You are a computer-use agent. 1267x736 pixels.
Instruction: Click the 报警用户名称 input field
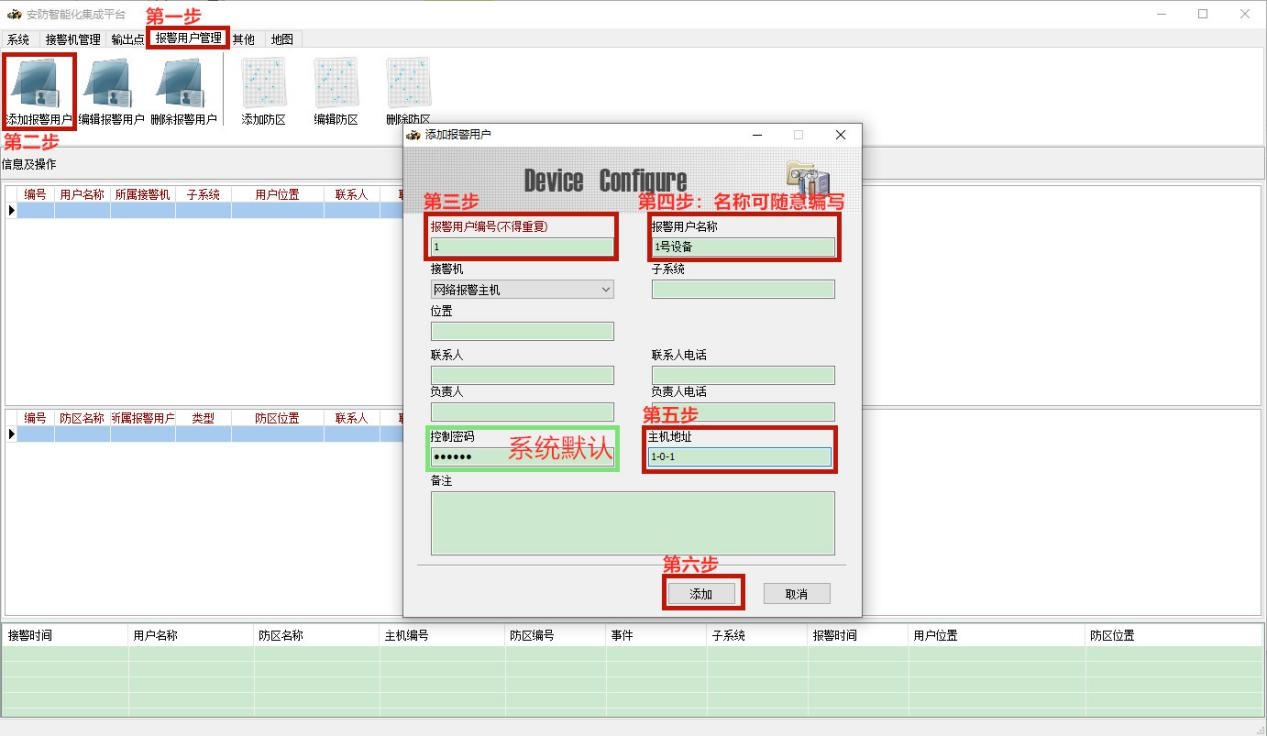pyautogui.click(x=743, y=246)
